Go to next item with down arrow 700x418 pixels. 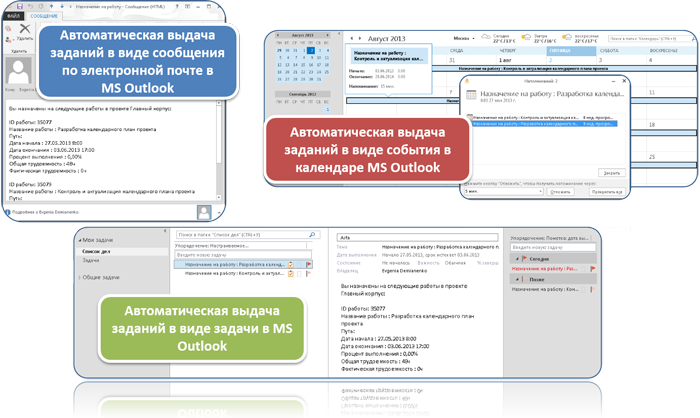pos(62,7)
